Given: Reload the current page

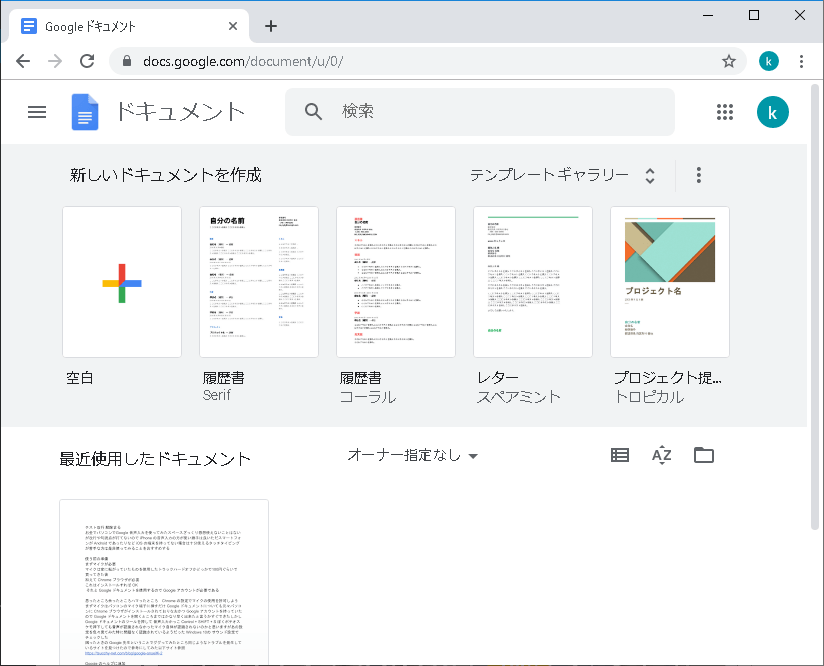Looking at the screenshot, I should 87,61.
